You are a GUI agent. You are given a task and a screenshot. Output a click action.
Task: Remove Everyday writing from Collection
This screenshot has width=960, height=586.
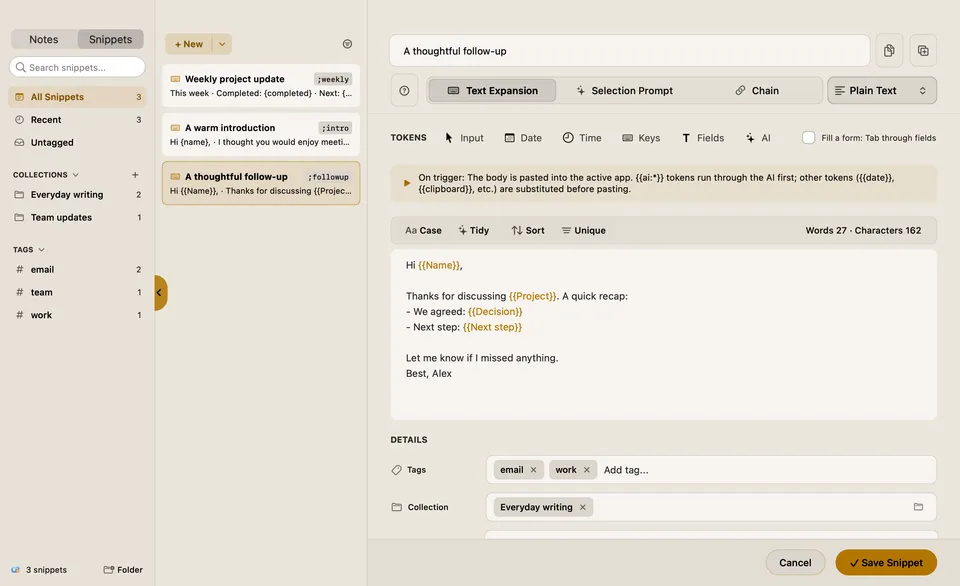(583, 507)
